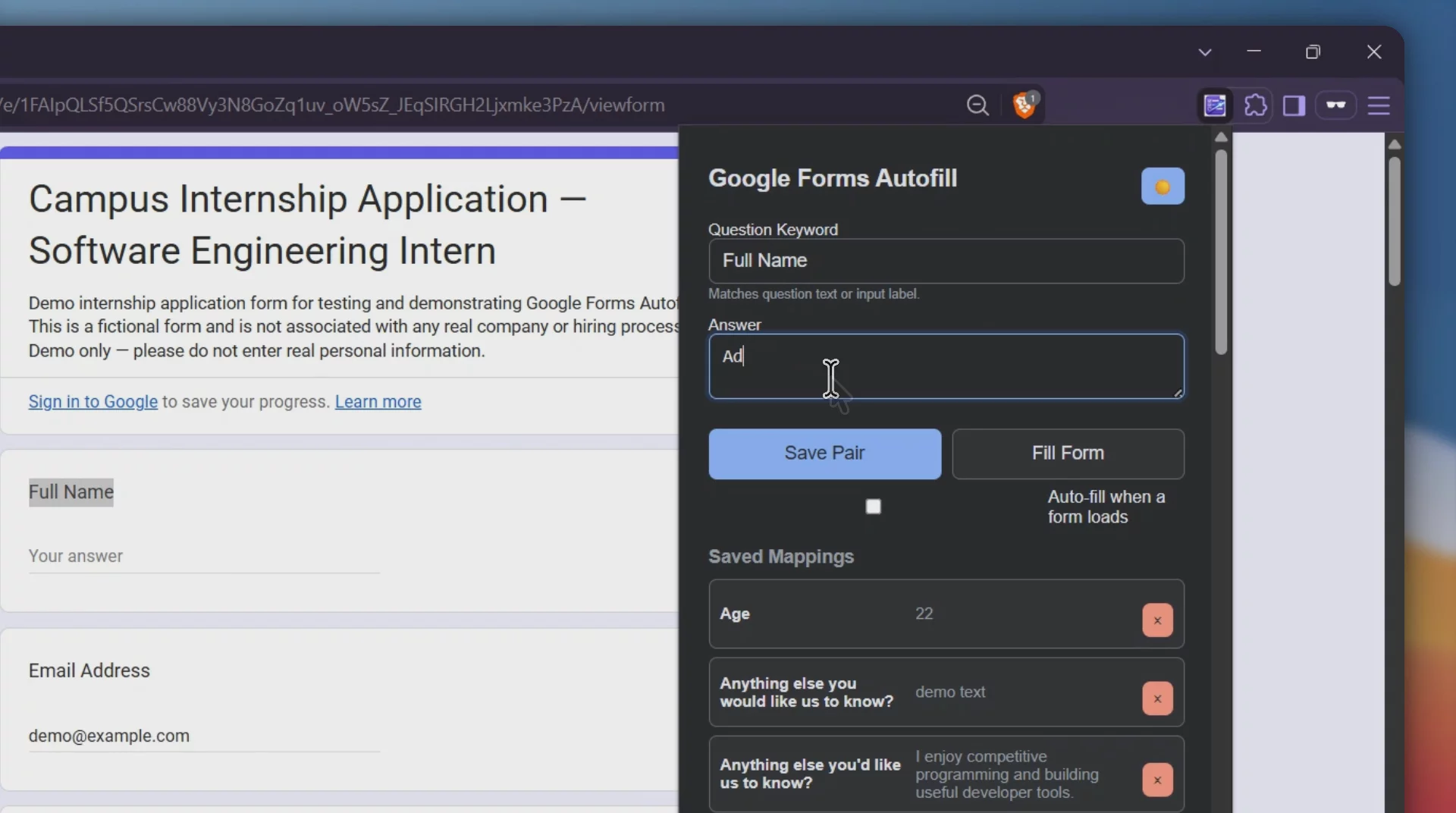Restore down the browser window

(x=1313, y=52)
